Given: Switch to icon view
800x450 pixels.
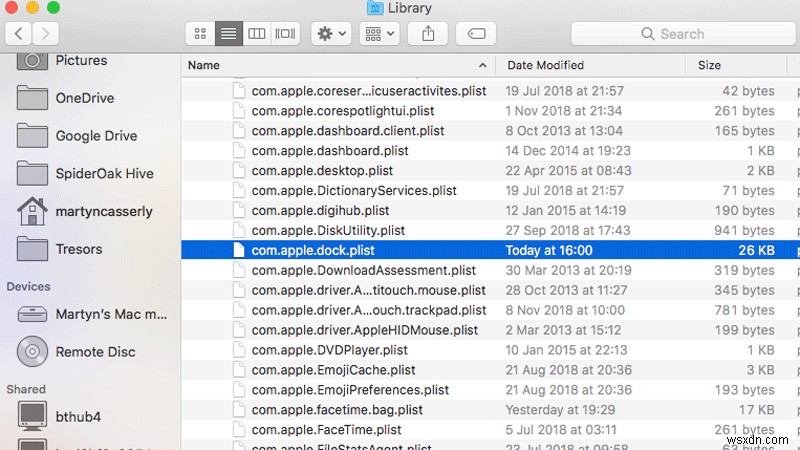Looking at the screenshot, I should click(200, 34).
